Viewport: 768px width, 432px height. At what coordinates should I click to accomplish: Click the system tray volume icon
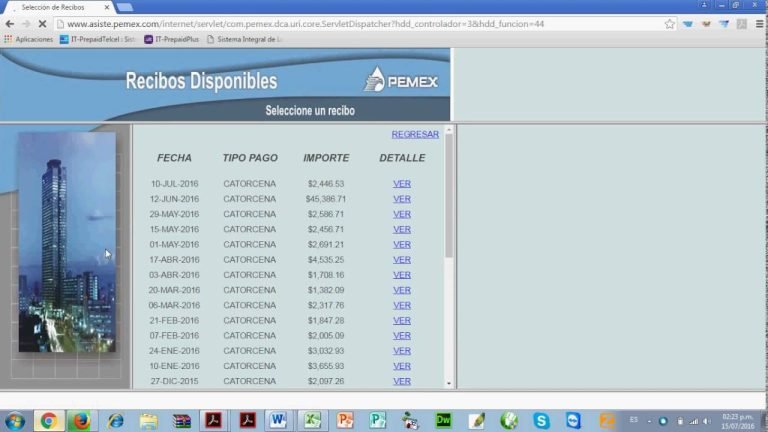707,421
